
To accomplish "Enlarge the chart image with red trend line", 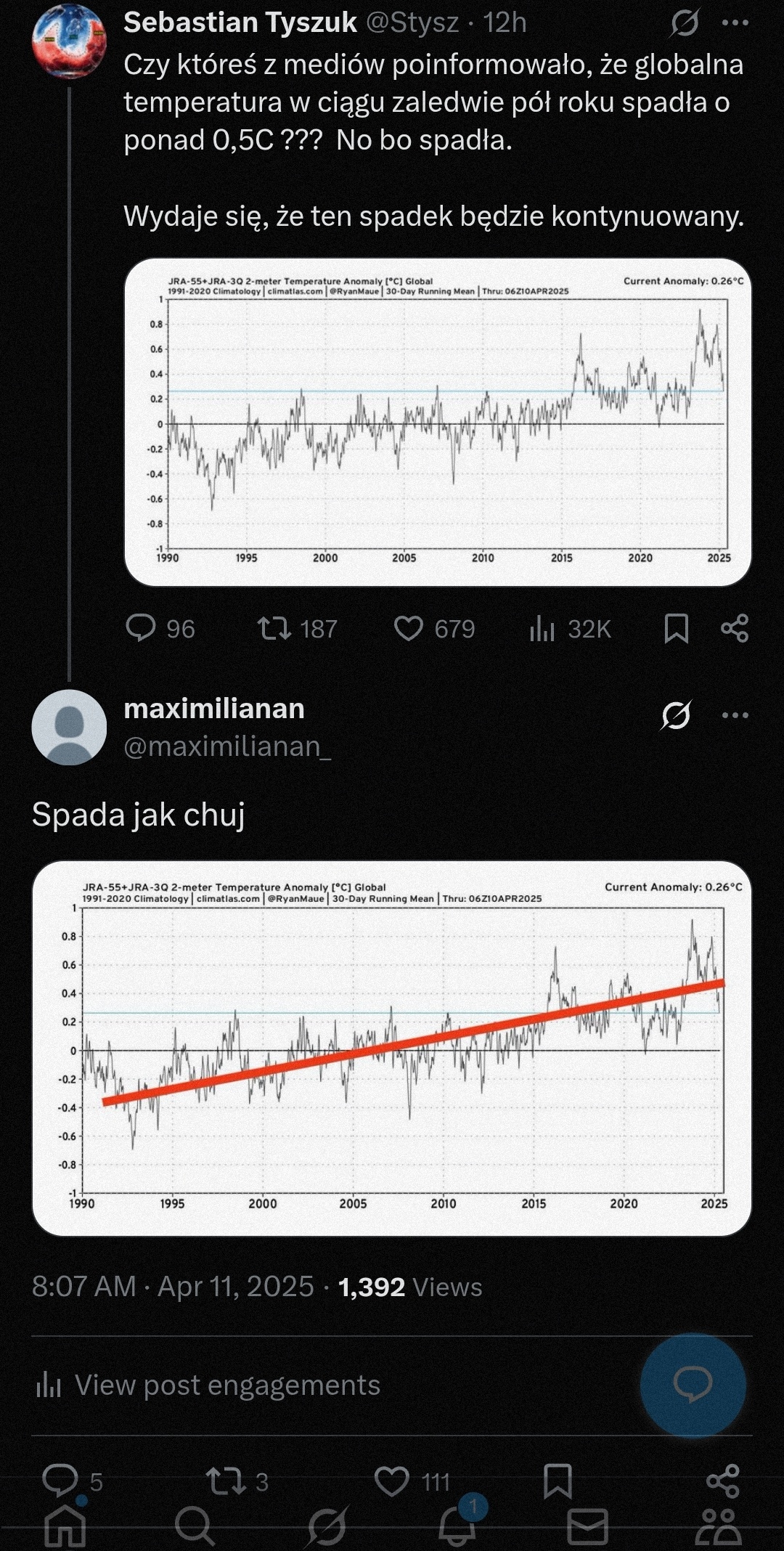I will point(392,1048).
